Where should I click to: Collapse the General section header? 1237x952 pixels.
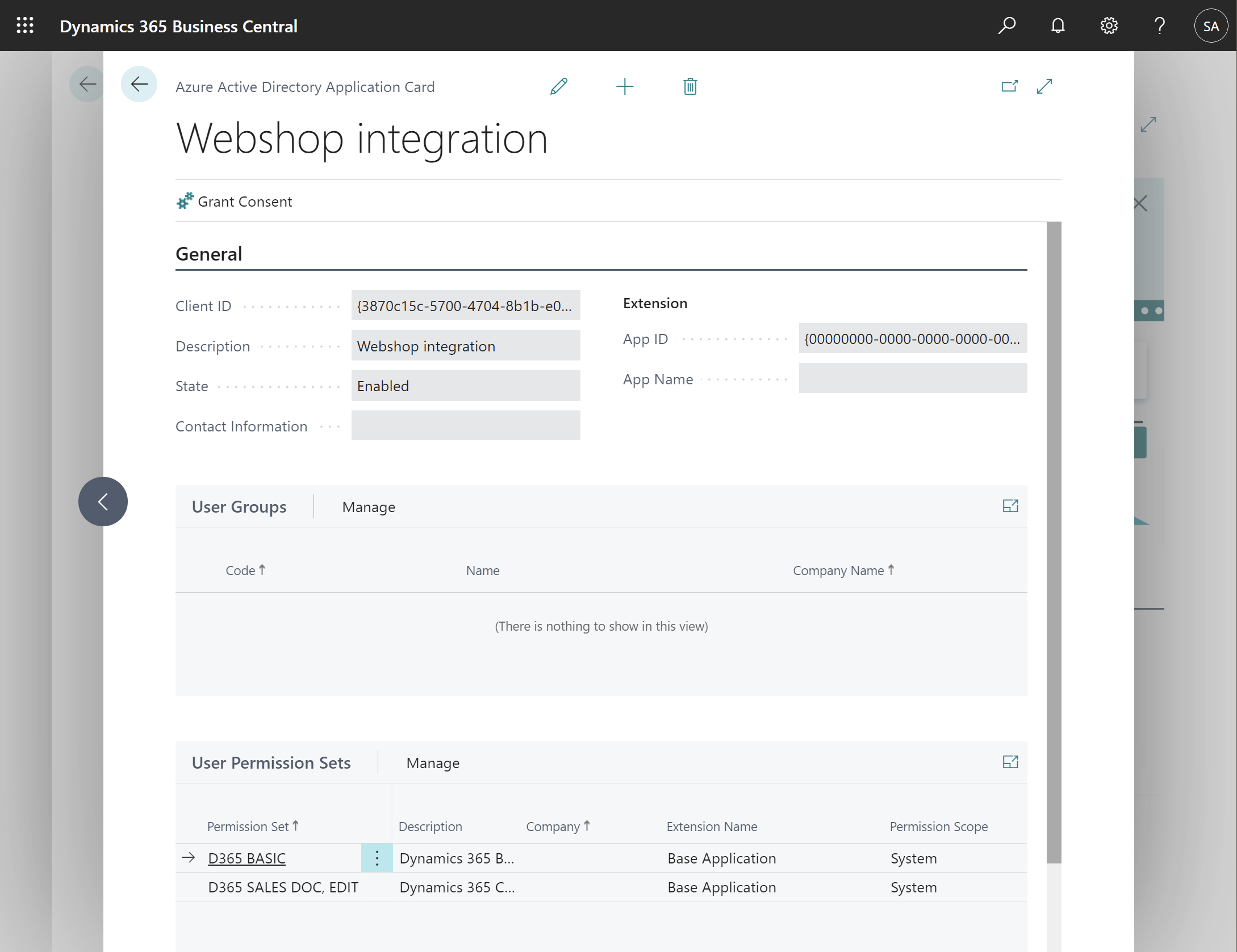point(209,254)
